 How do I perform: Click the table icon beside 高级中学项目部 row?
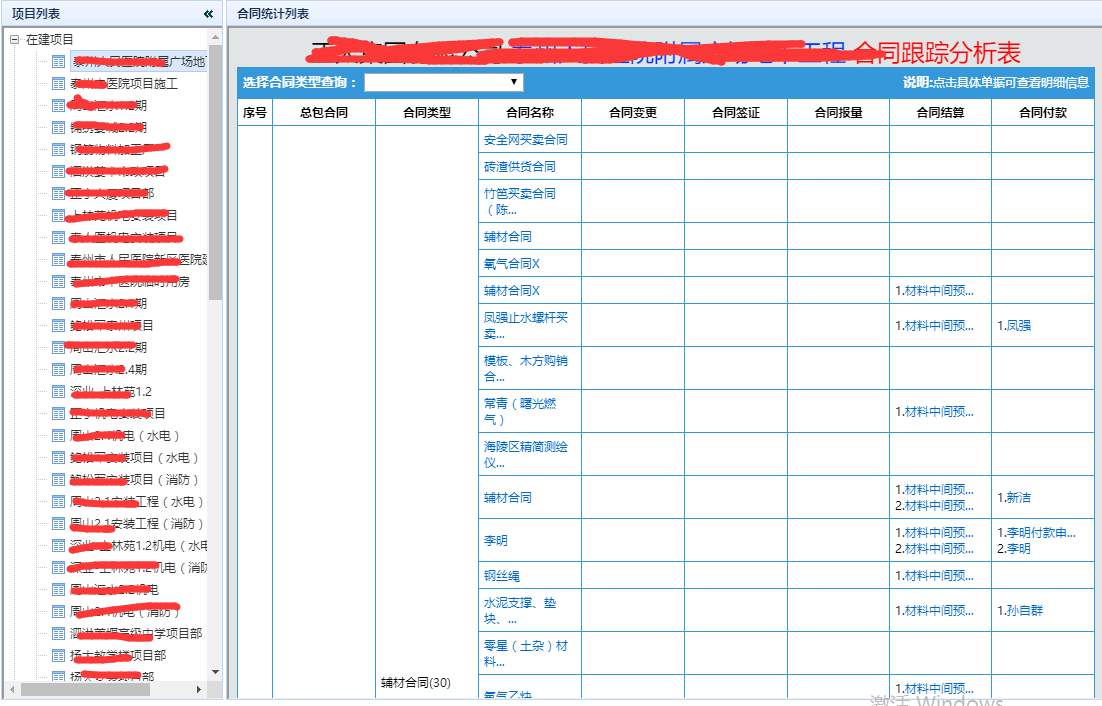tap(58, 633)
